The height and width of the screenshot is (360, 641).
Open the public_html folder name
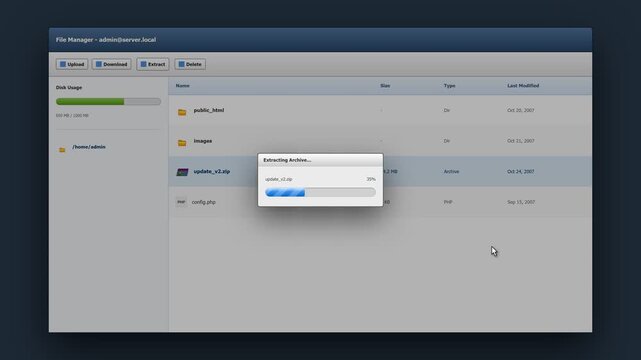[x=209, y=110]
